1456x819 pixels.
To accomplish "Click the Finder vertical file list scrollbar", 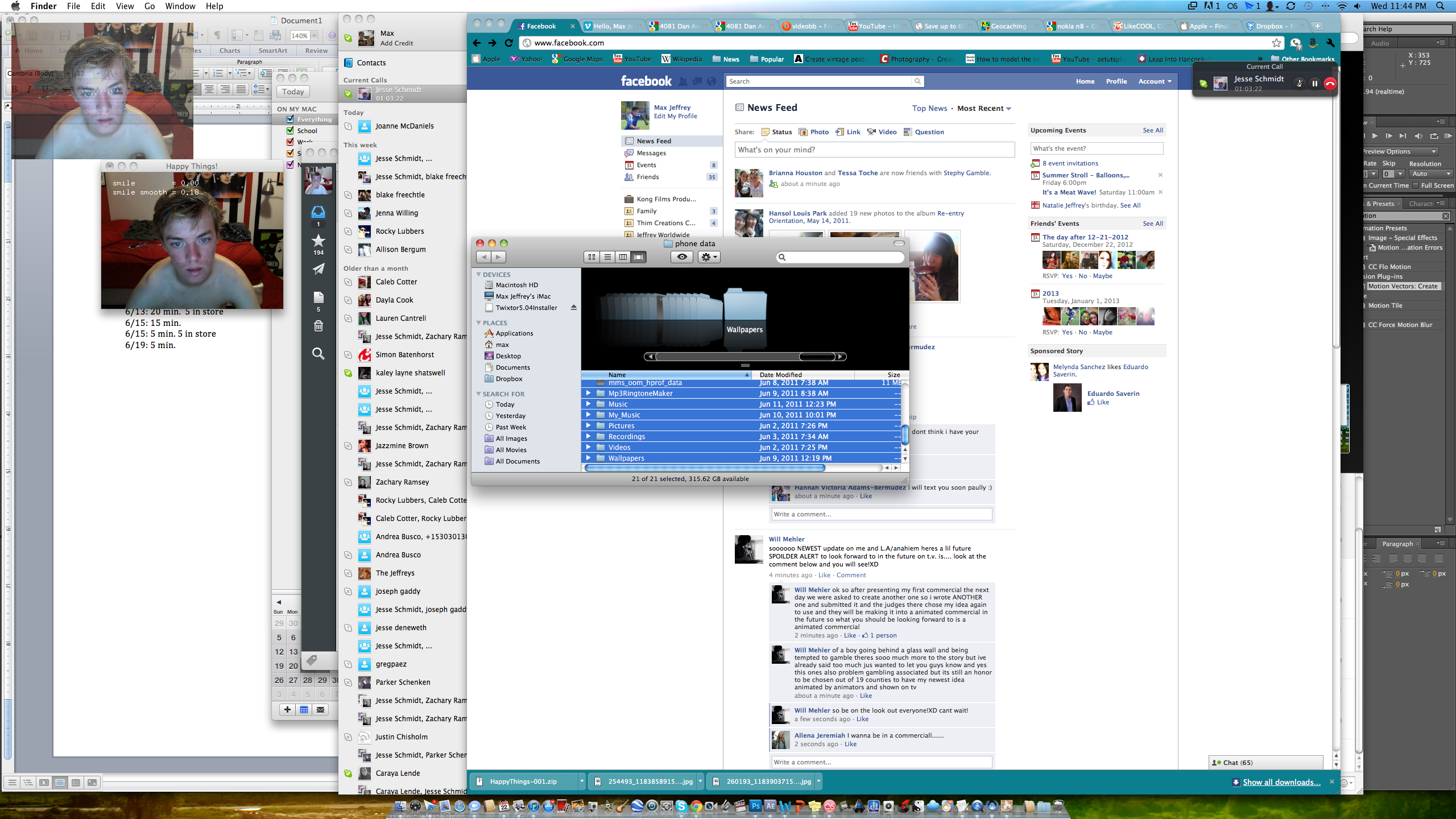I will click(905, 435).
